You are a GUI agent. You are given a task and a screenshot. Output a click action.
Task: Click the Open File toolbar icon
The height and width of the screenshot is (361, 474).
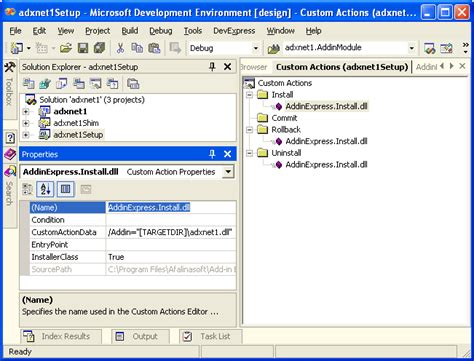pyautogui.click(x=66, y=48)
